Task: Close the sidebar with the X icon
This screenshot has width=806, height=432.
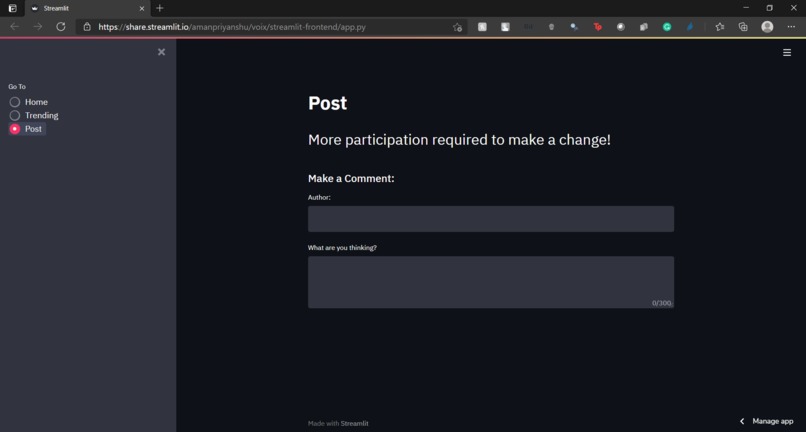Action: pyautogui.click(x=161, y=52)
